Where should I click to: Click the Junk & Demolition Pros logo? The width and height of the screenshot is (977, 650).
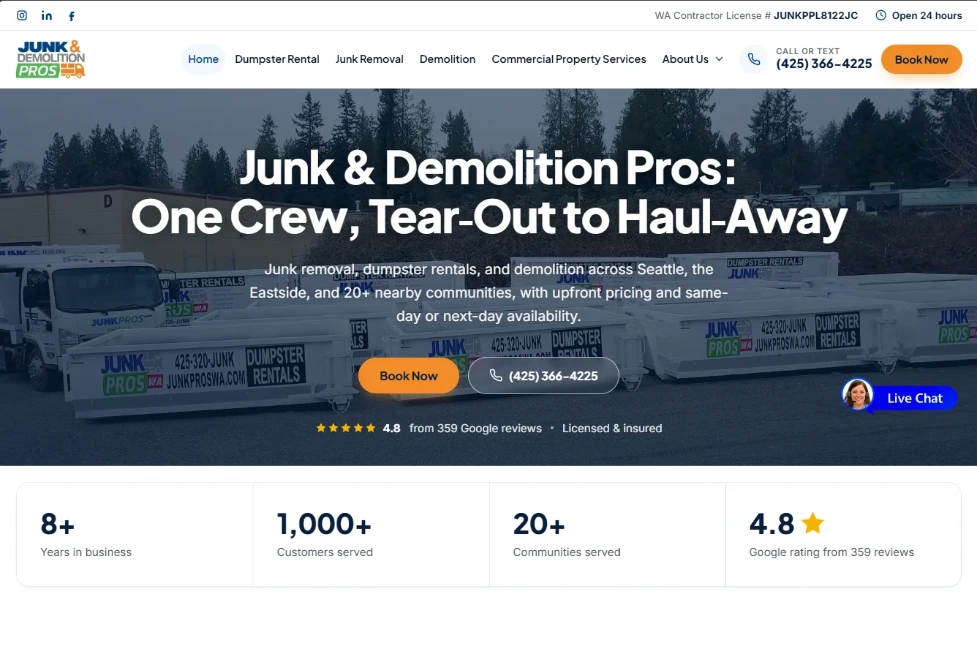50,59
